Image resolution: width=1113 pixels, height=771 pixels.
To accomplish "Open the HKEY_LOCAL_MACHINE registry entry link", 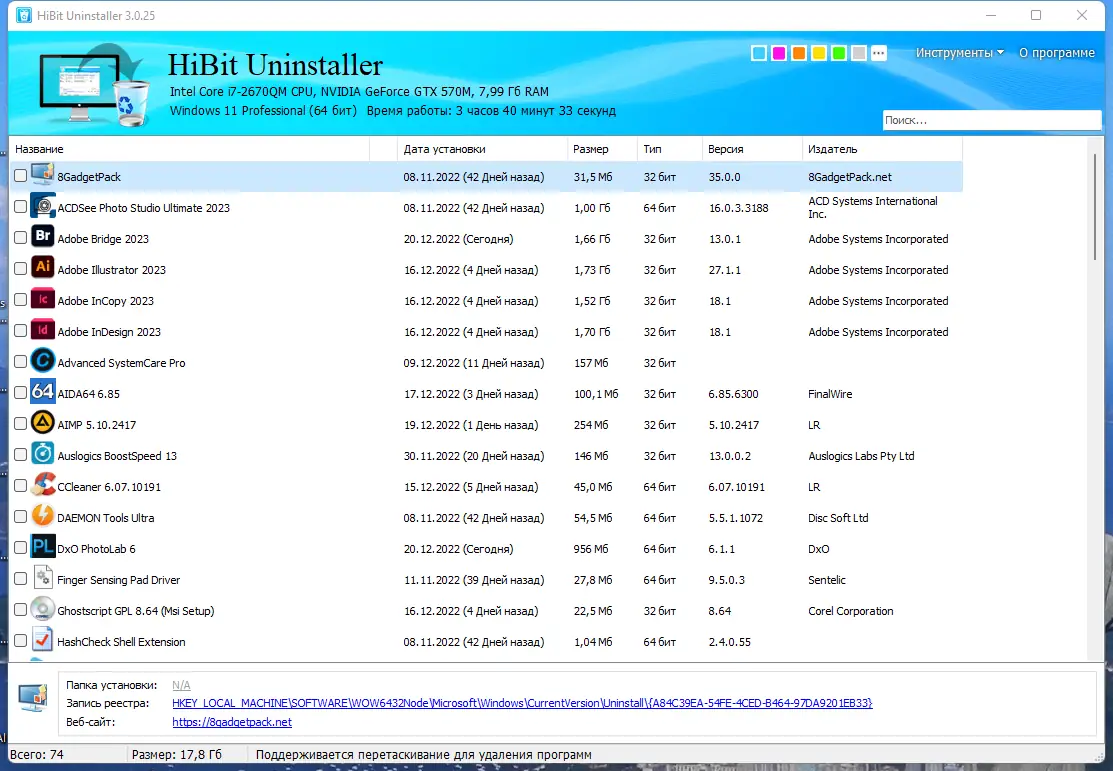I will (521, 702).
